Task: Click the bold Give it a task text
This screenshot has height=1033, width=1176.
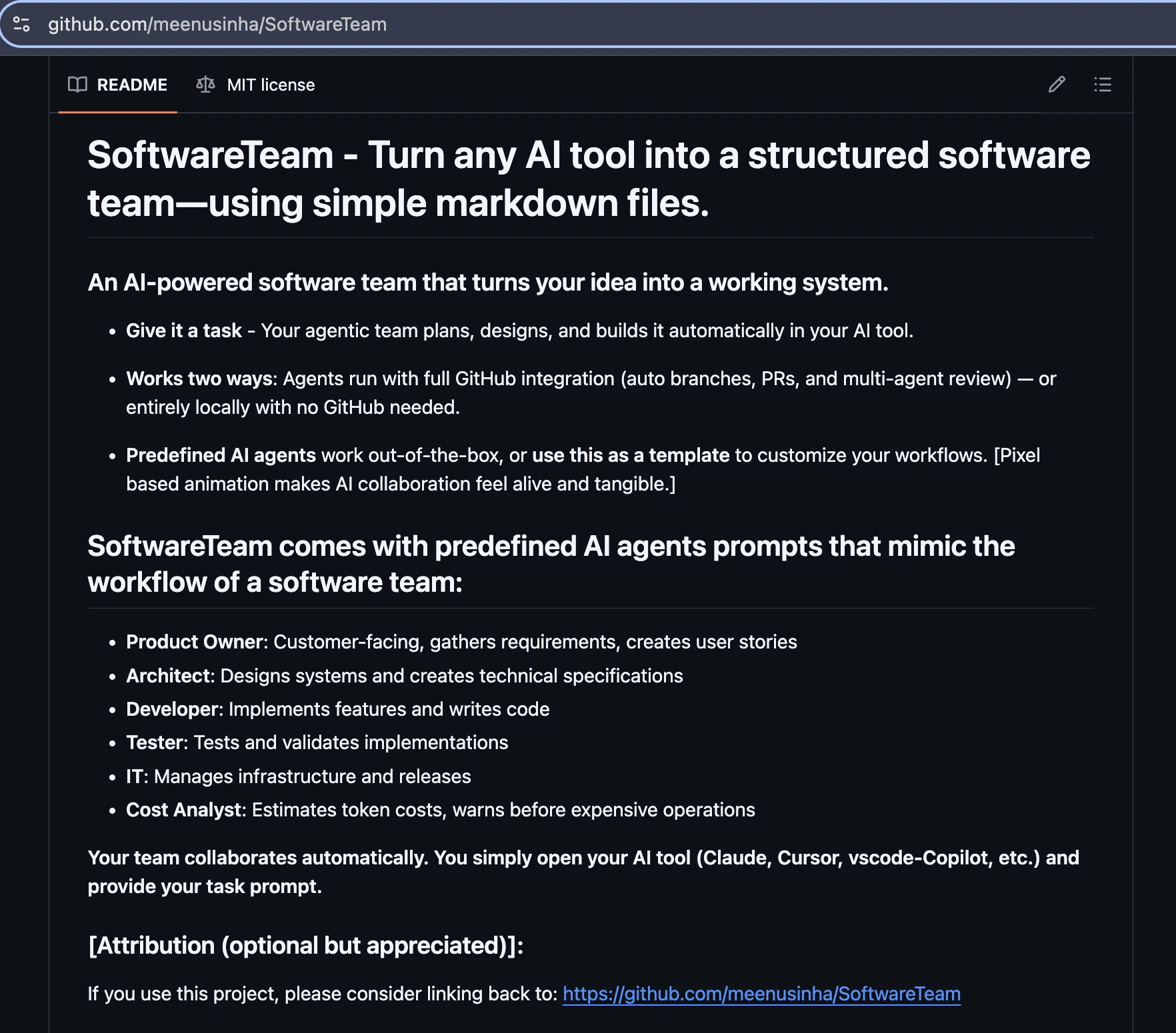Action: pos(183,330)
